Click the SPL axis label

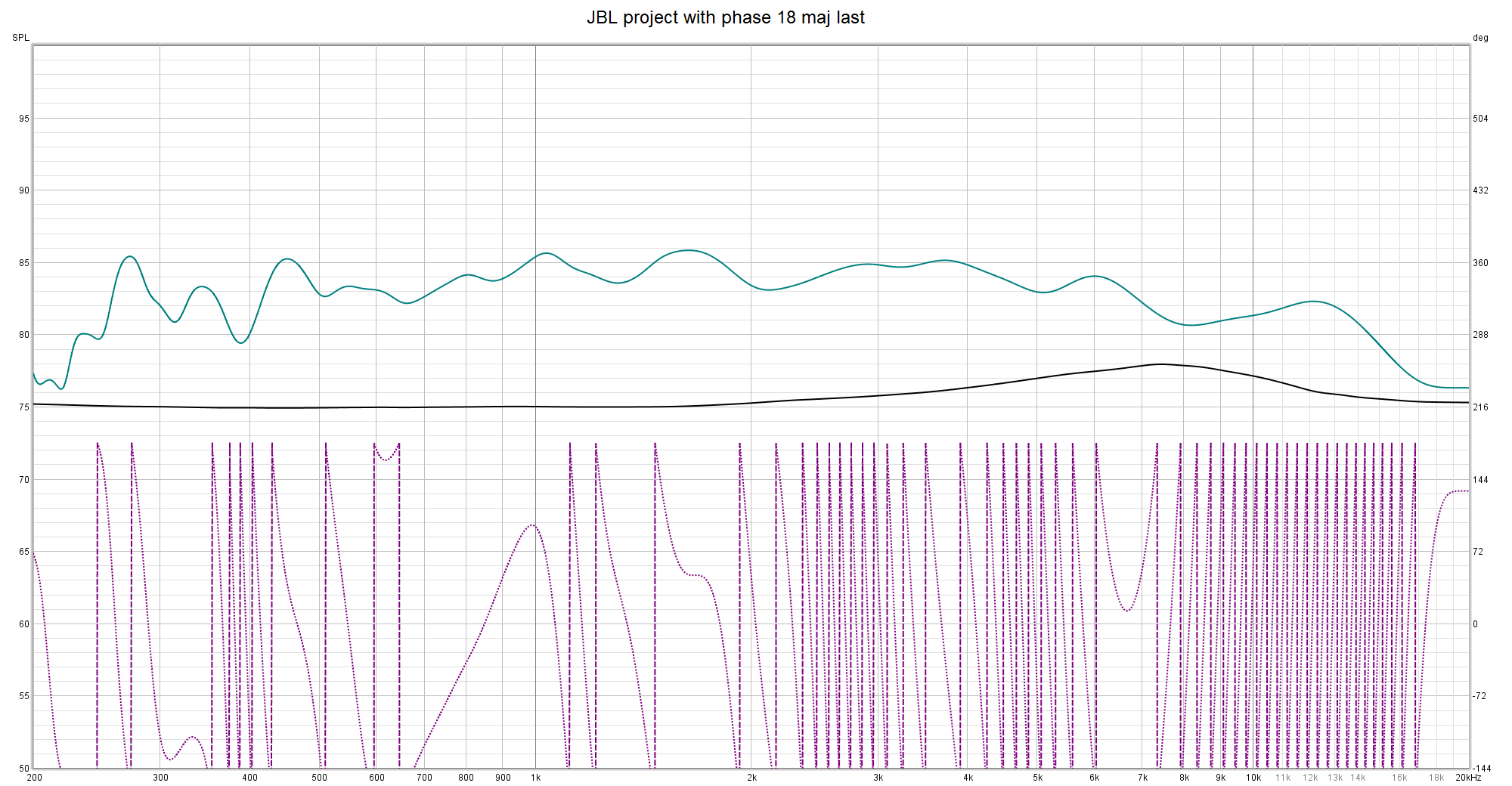(x=20, y=38)
